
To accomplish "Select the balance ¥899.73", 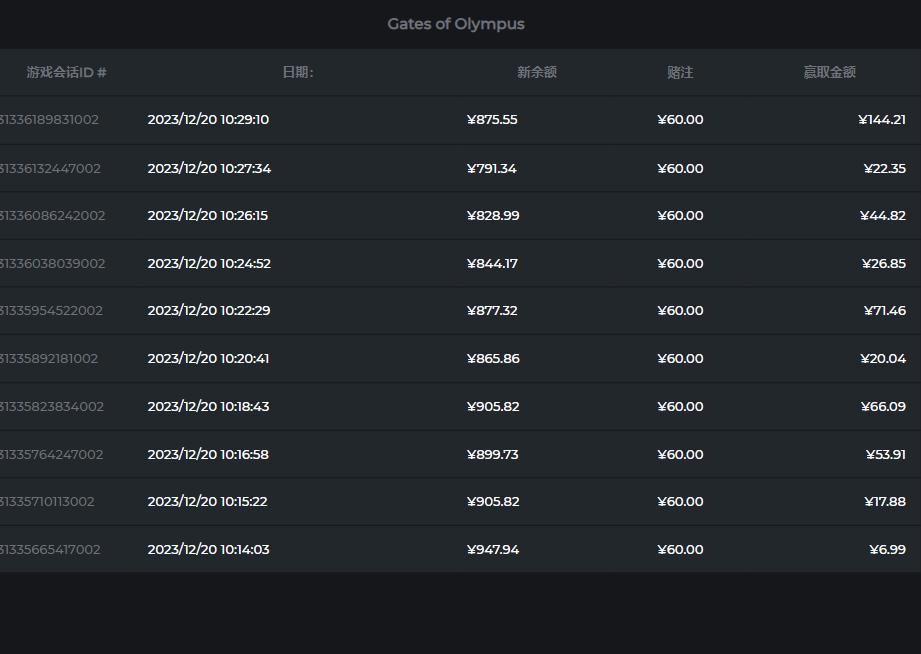I will [493, 455].
